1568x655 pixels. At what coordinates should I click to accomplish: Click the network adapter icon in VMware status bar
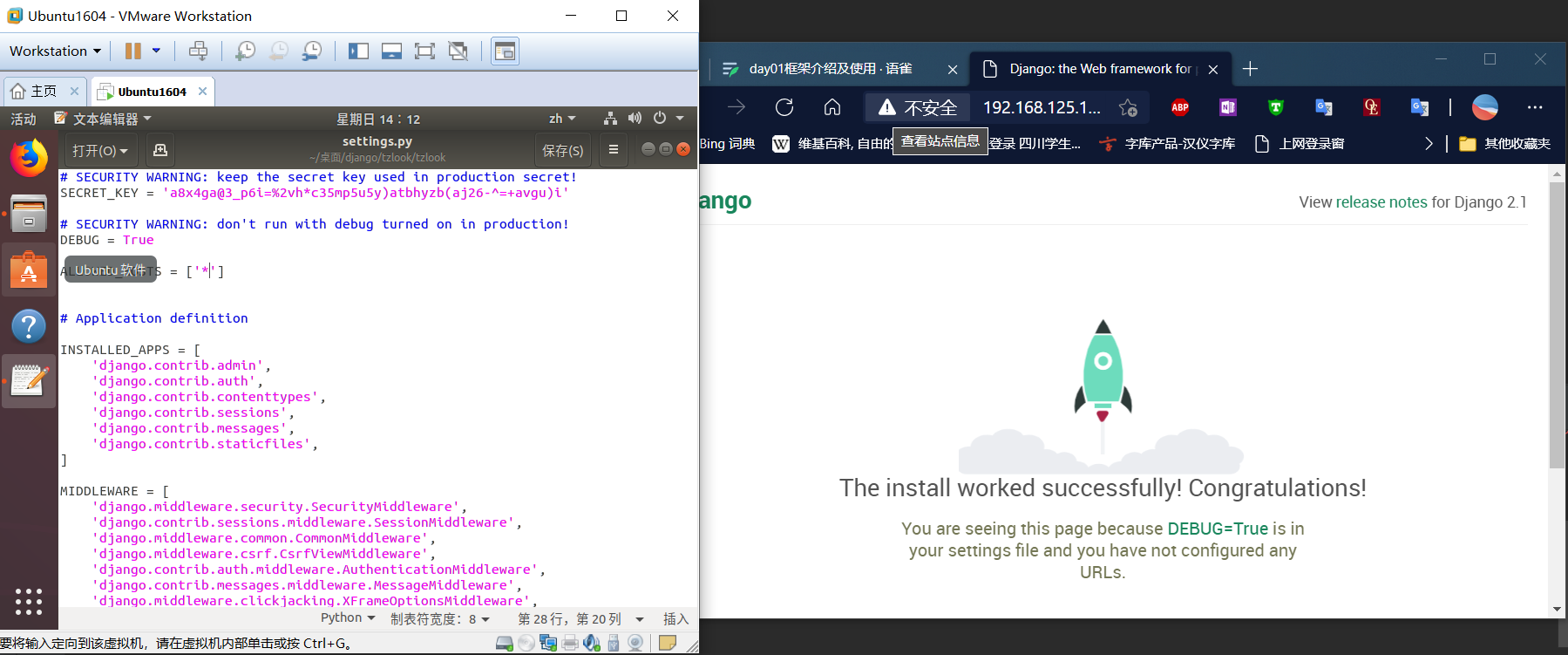pyautogui.click(x=548, y=644)
